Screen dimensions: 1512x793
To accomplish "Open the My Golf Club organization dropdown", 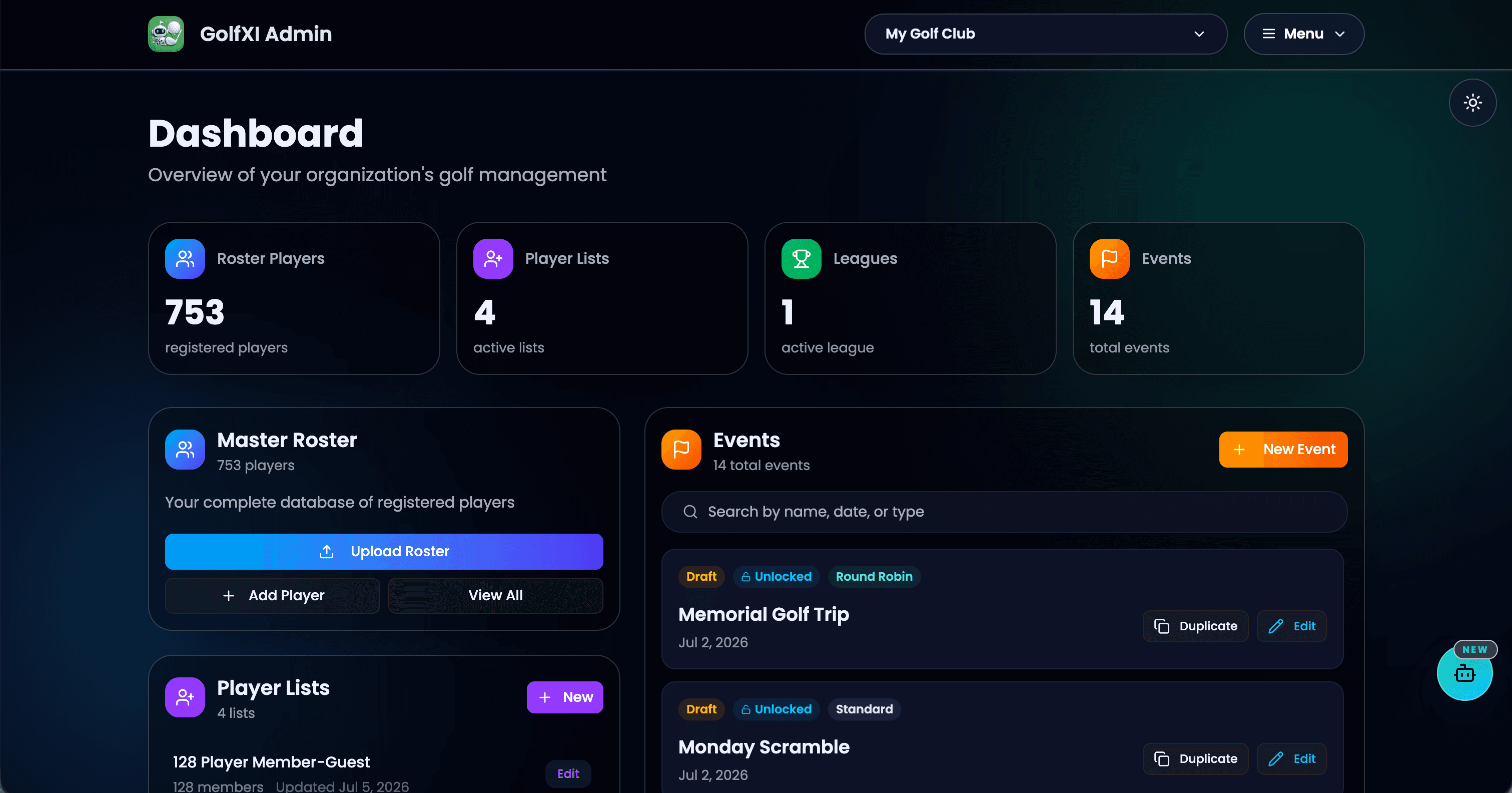I will pyautogui.click(x=1045, y=34).
